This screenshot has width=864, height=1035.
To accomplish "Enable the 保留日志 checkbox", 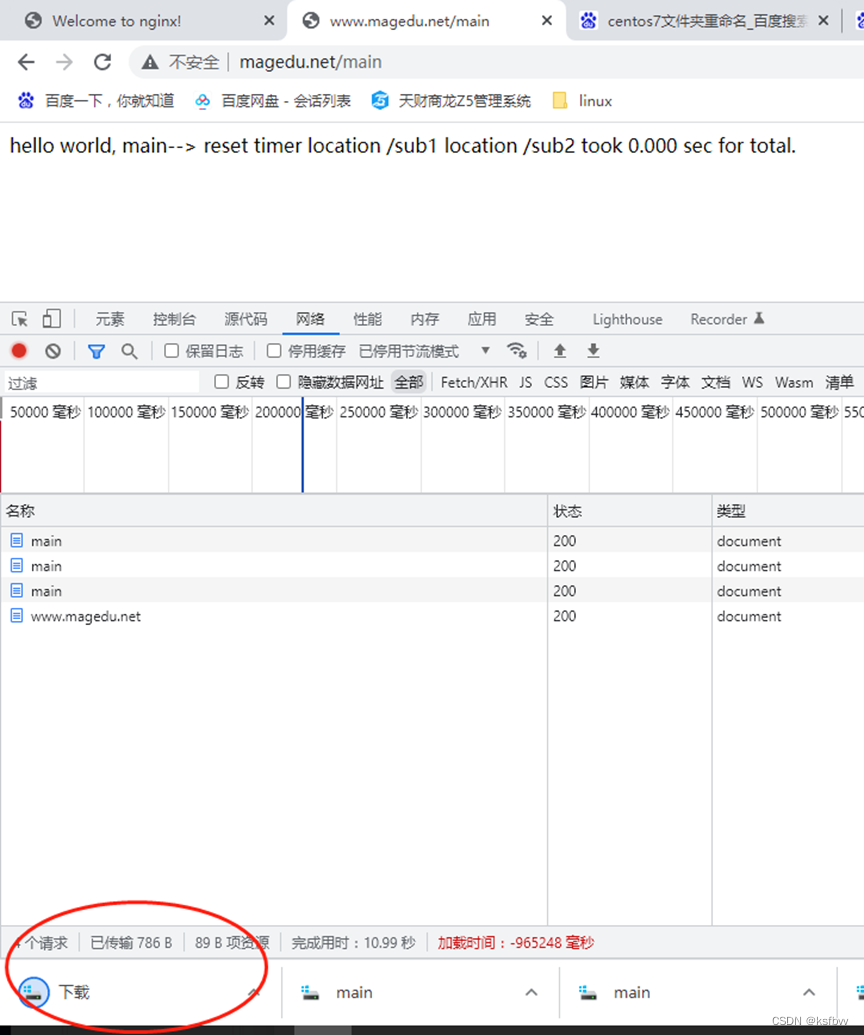I will [172, 351].
